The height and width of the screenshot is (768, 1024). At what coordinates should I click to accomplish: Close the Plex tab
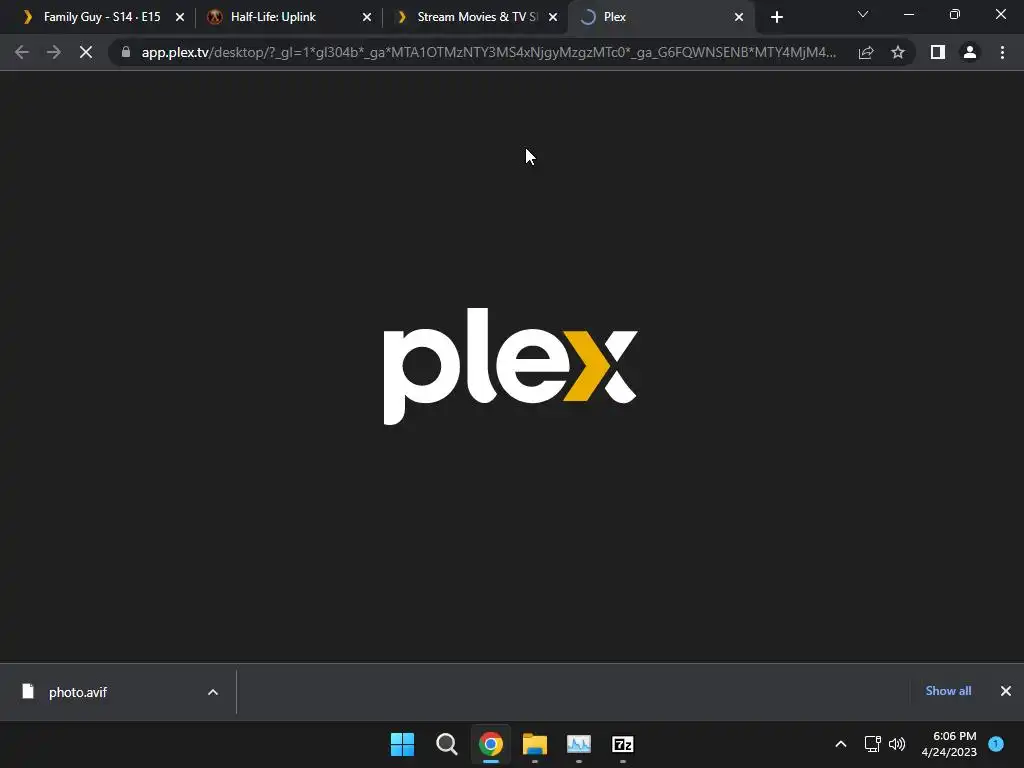pyautogui.click(x=739, y=18)
